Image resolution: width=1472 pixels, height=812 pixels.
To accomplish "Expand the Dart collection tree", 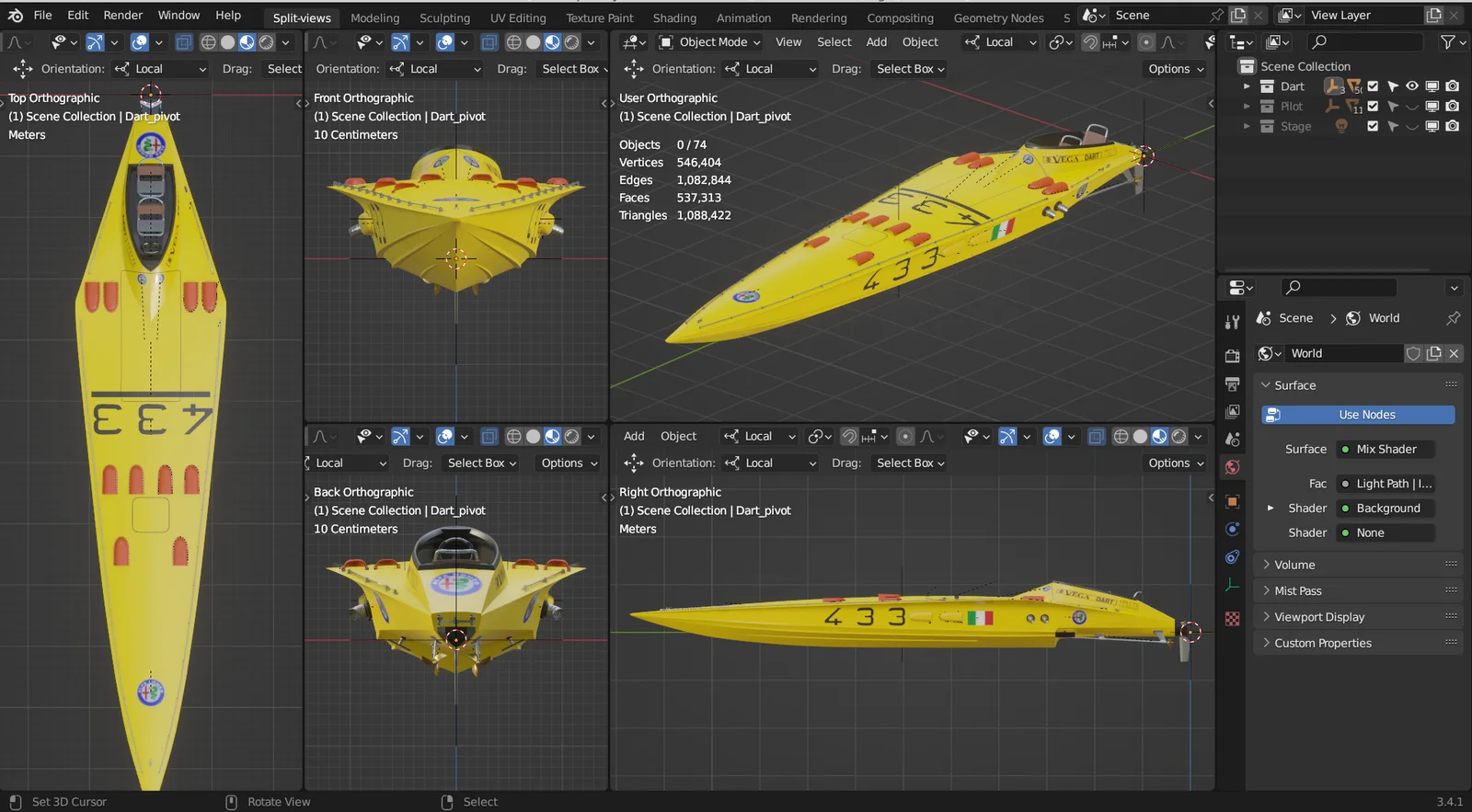I will [x=1247, y=86].
